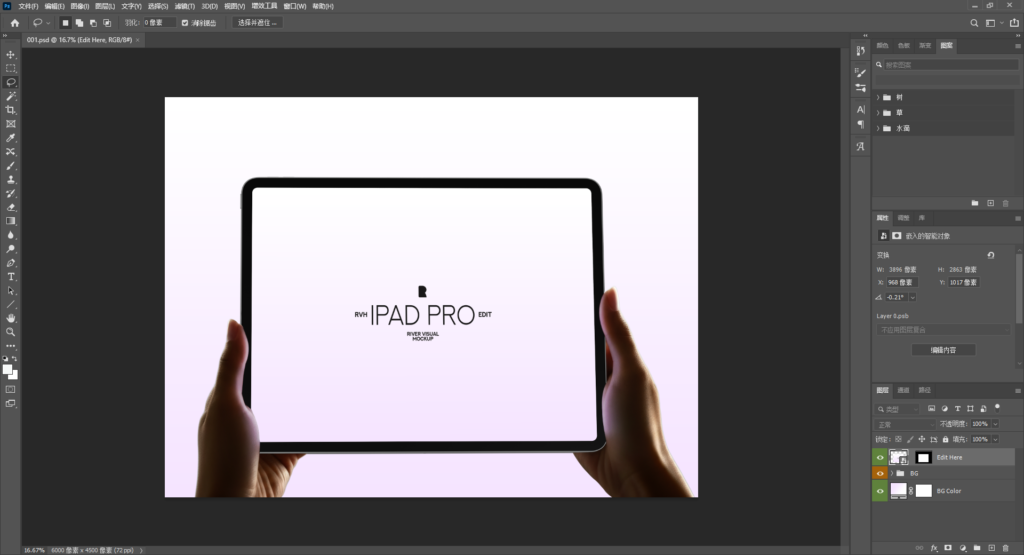
Task: Open the 窗口(W) menu
Action: [295, 6]
